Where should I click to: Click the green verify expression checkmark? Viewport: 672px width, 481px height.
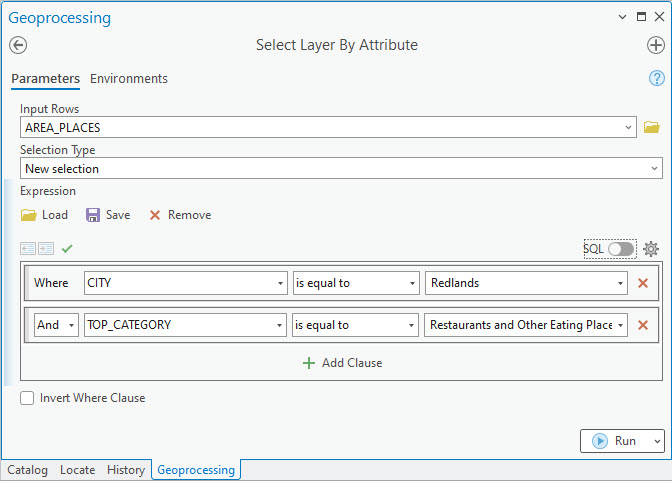pyautogui.click(x=67, y=248)
